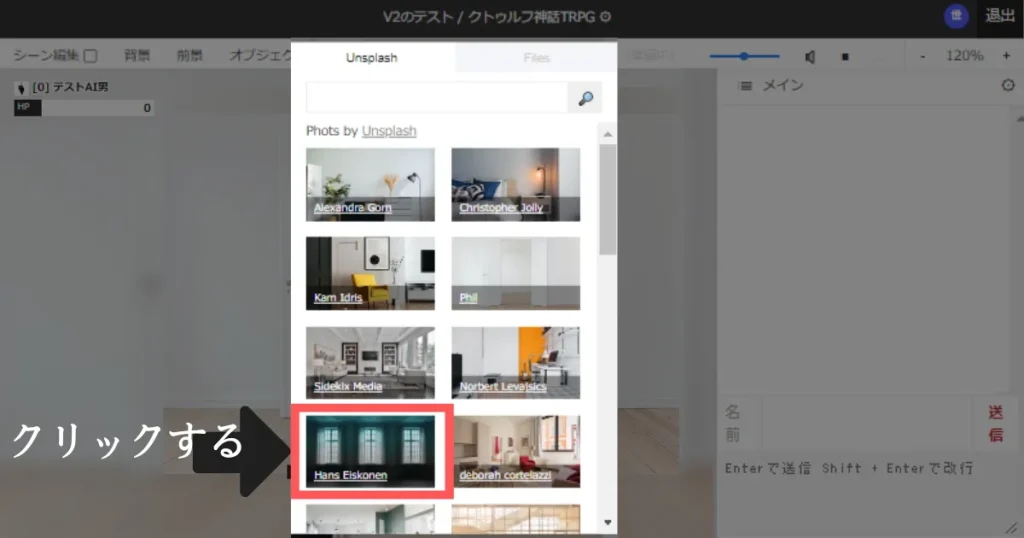1024x538 pixels.
Task: Switch to the Files tab
Action: coord(536,57)
